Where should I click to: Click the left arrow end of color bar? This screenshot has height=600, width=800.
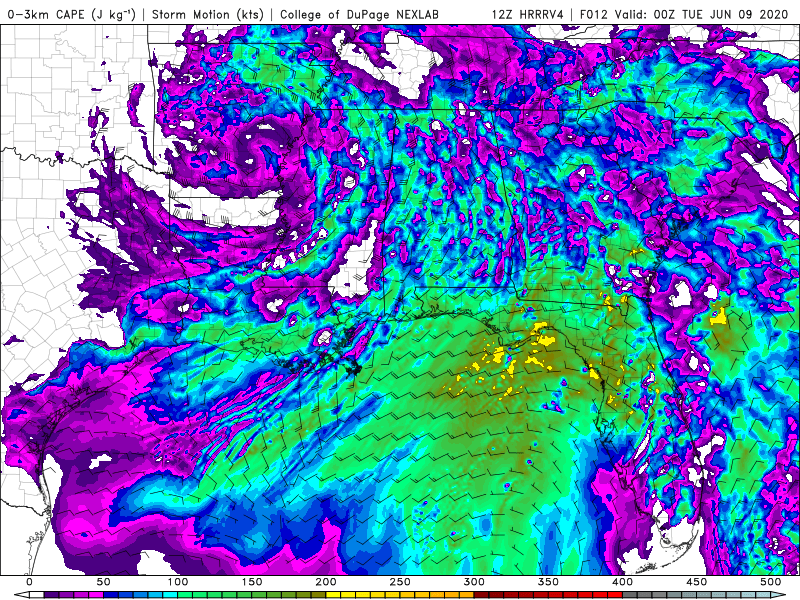coord(21,595)
